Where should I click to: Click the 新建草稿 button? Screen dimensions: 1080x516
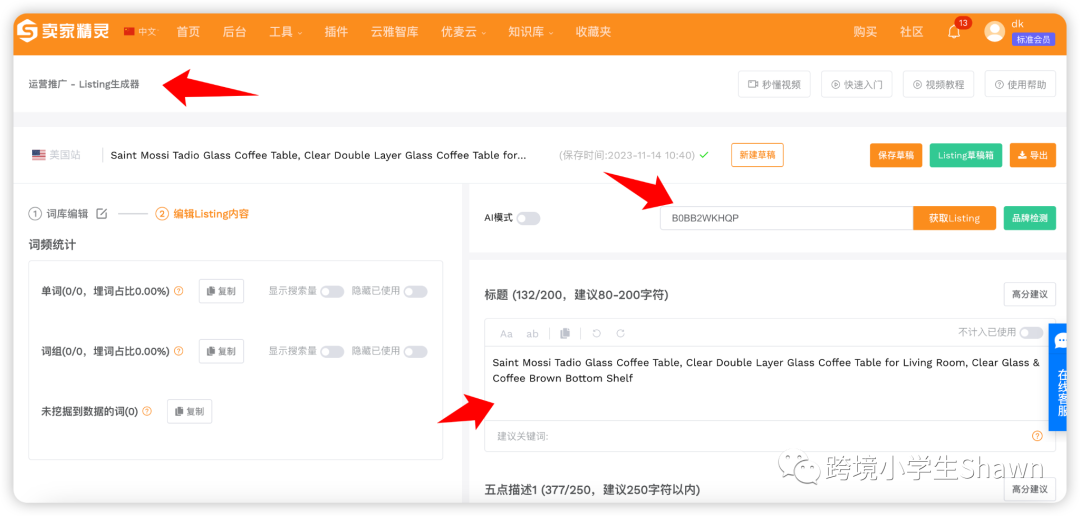pyautogui.click(x=757, y=155)
